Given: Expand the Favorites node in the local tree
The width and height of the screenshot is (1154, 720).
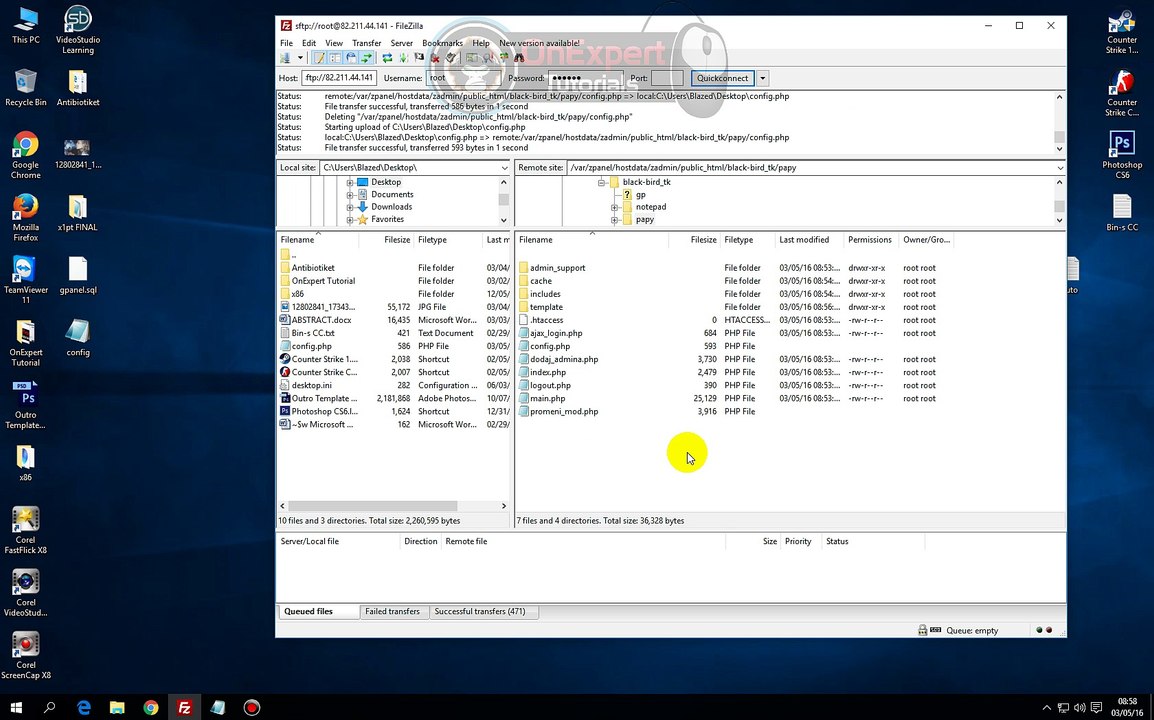Looking at the screenshot, I should point(350,219).
